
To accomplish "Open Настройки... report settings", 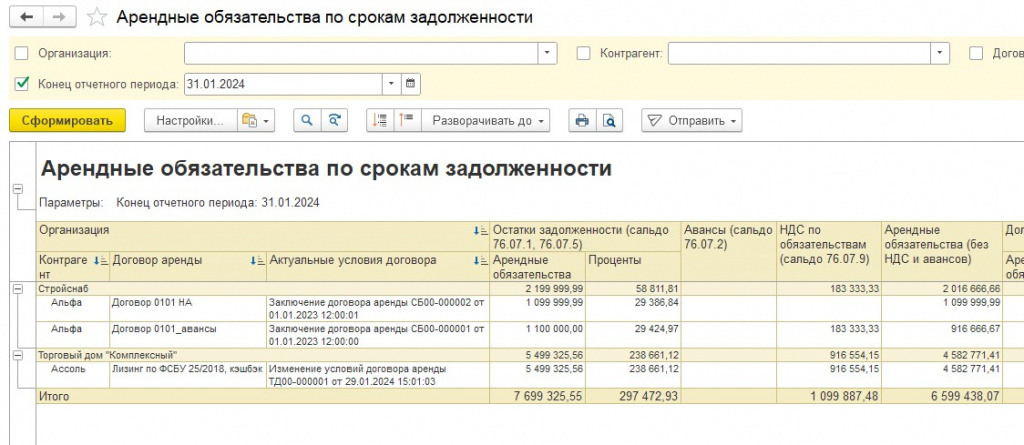I will [x=190, y=120].
